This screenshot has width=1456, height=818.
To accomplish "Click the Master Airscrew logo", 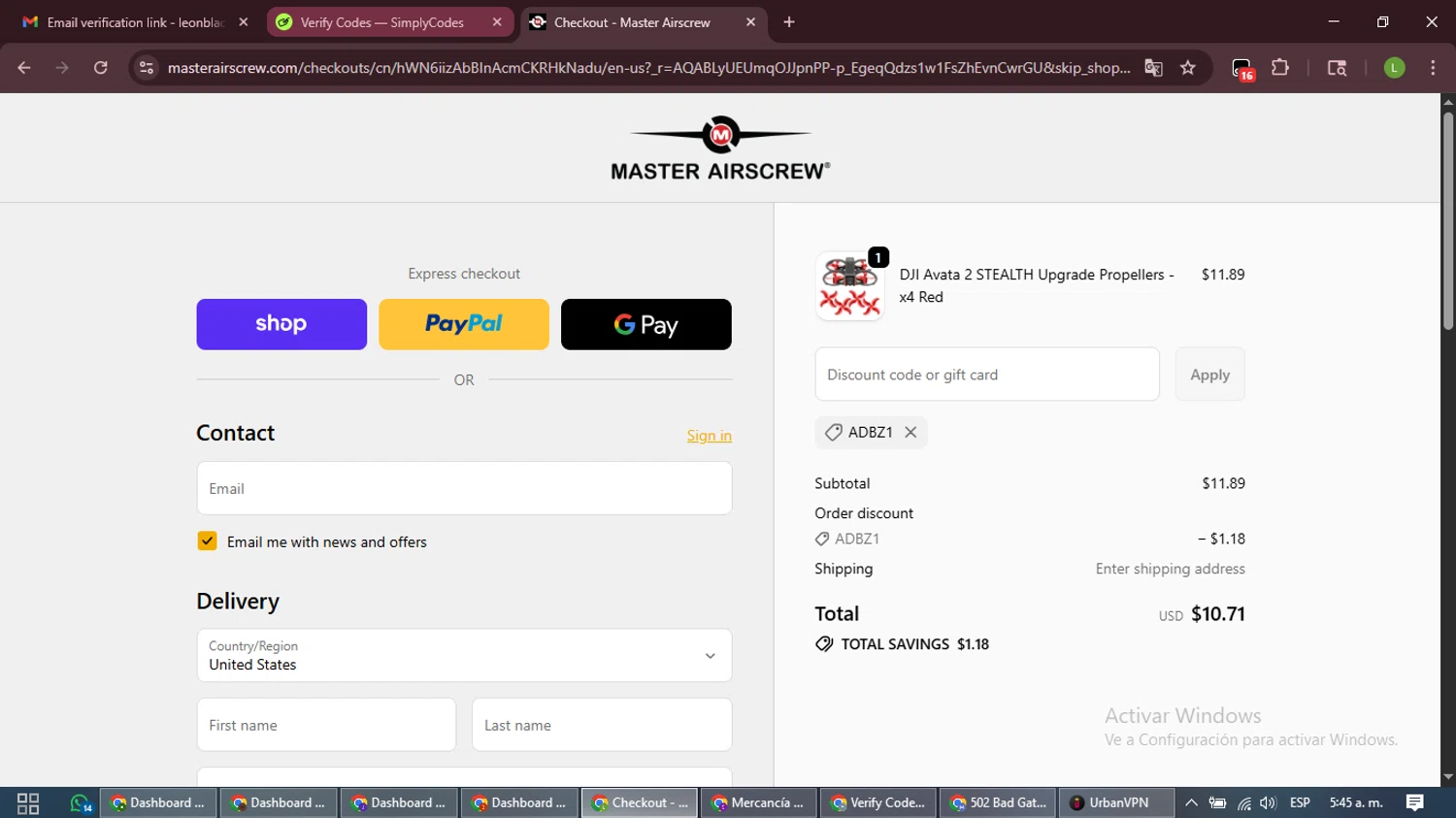I will pyautogui.click(x=720, y=148).
